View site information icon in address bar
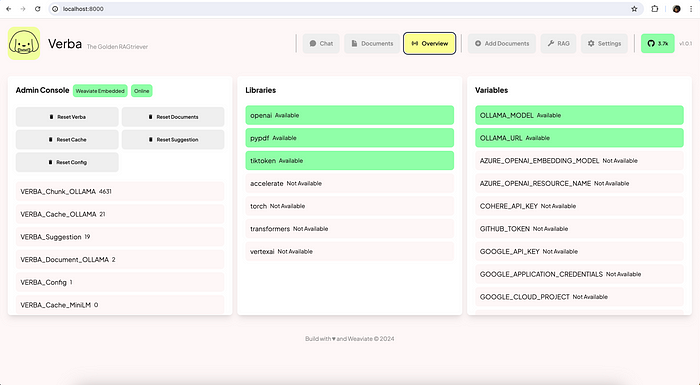Image resolution: width=700 pixels, height=385 pixels. [x=55, y=8]
